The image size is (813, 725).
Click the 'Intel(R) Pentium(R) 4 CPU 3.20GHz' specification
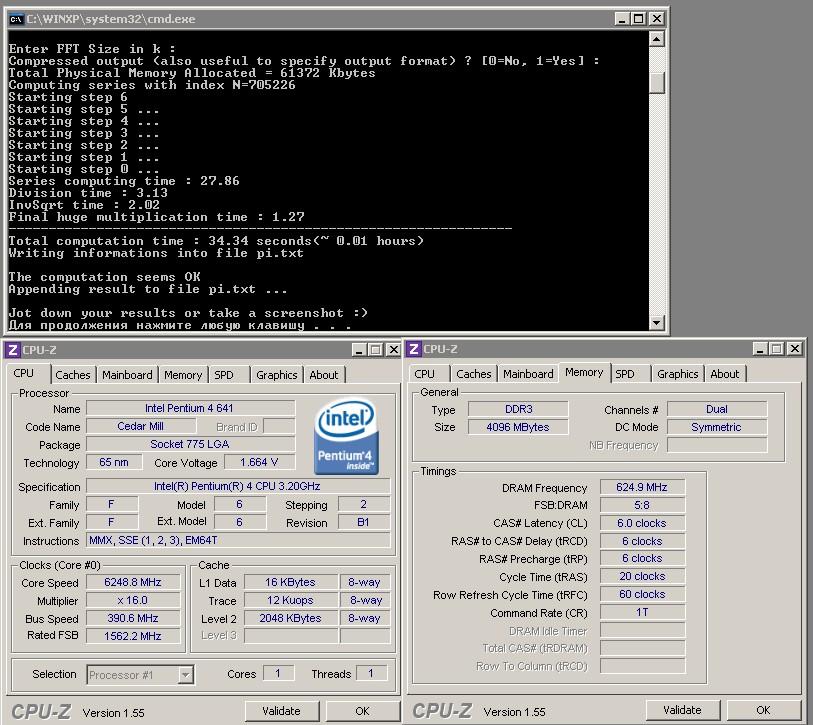pyautogui.click(x=237, y=486)
